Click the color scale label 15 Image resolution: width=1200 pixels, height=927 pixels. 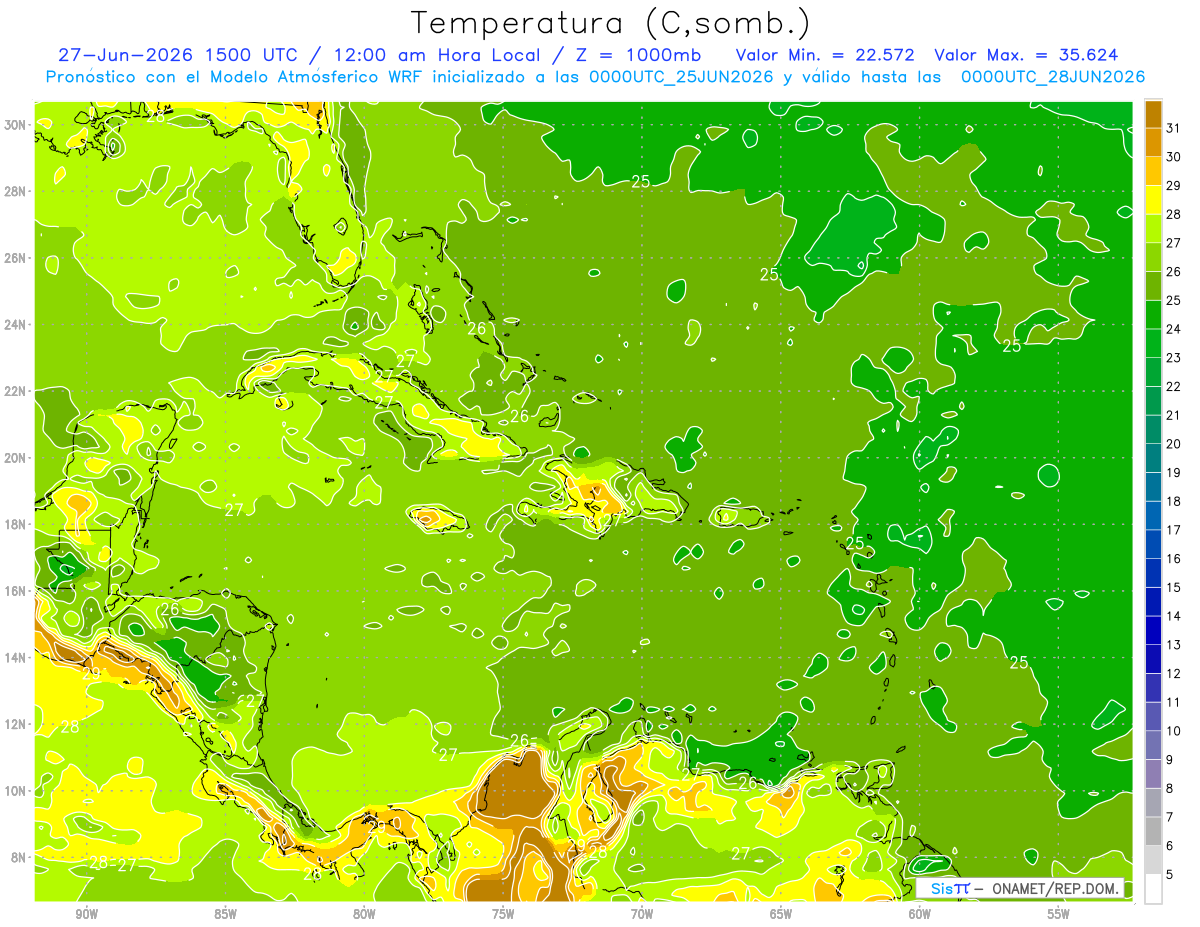coord(1174,587)
